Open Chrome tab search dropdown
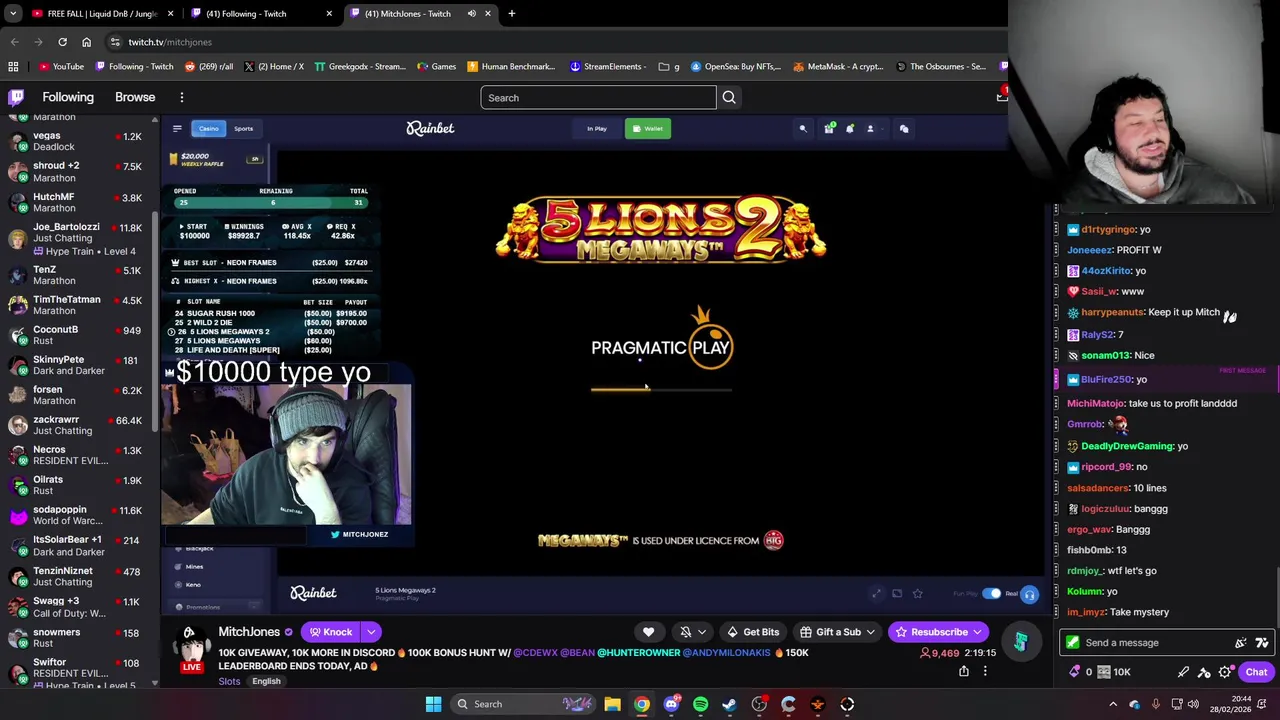 13,14
